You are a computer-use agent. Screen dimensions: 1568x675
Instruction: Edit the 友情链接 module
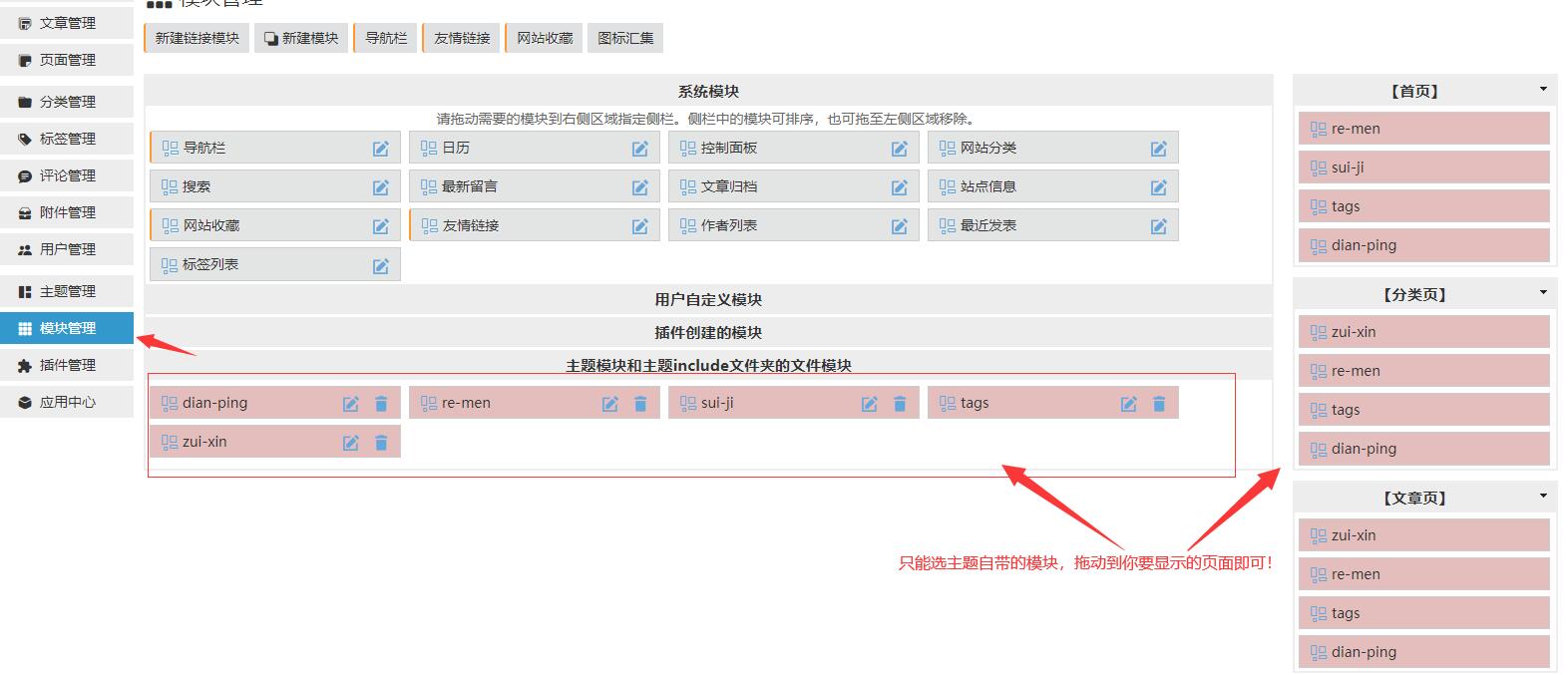(640, 226)
